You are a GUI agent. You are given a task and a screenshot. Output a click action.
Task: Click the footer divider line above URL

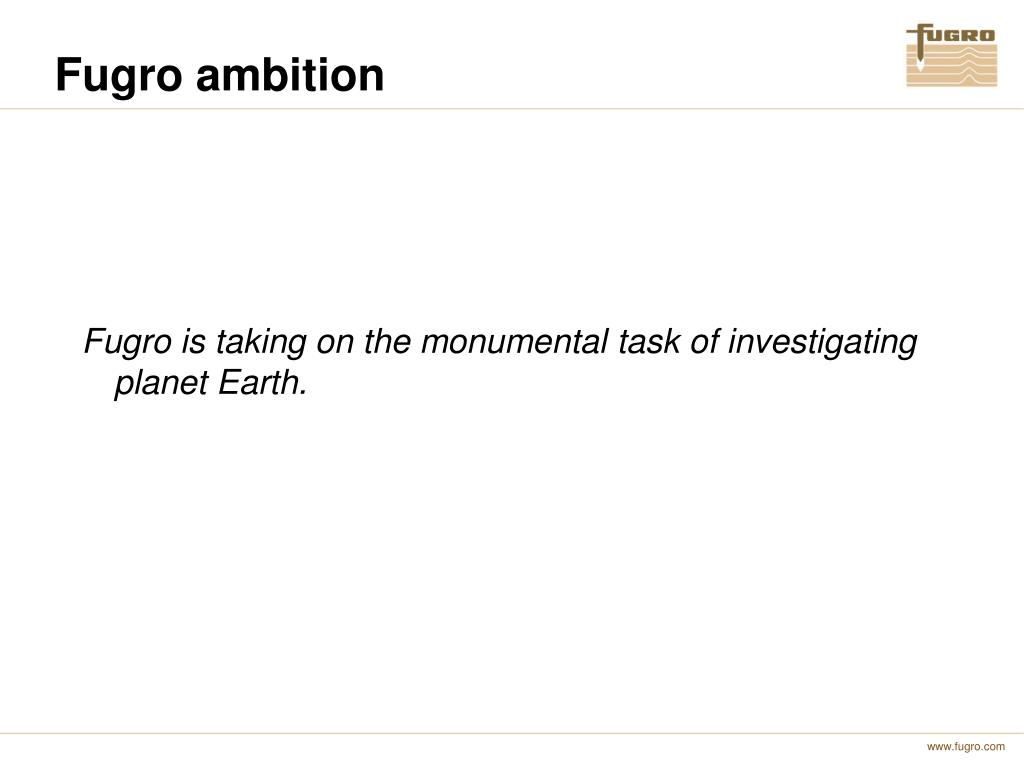(x=512, y=733)
